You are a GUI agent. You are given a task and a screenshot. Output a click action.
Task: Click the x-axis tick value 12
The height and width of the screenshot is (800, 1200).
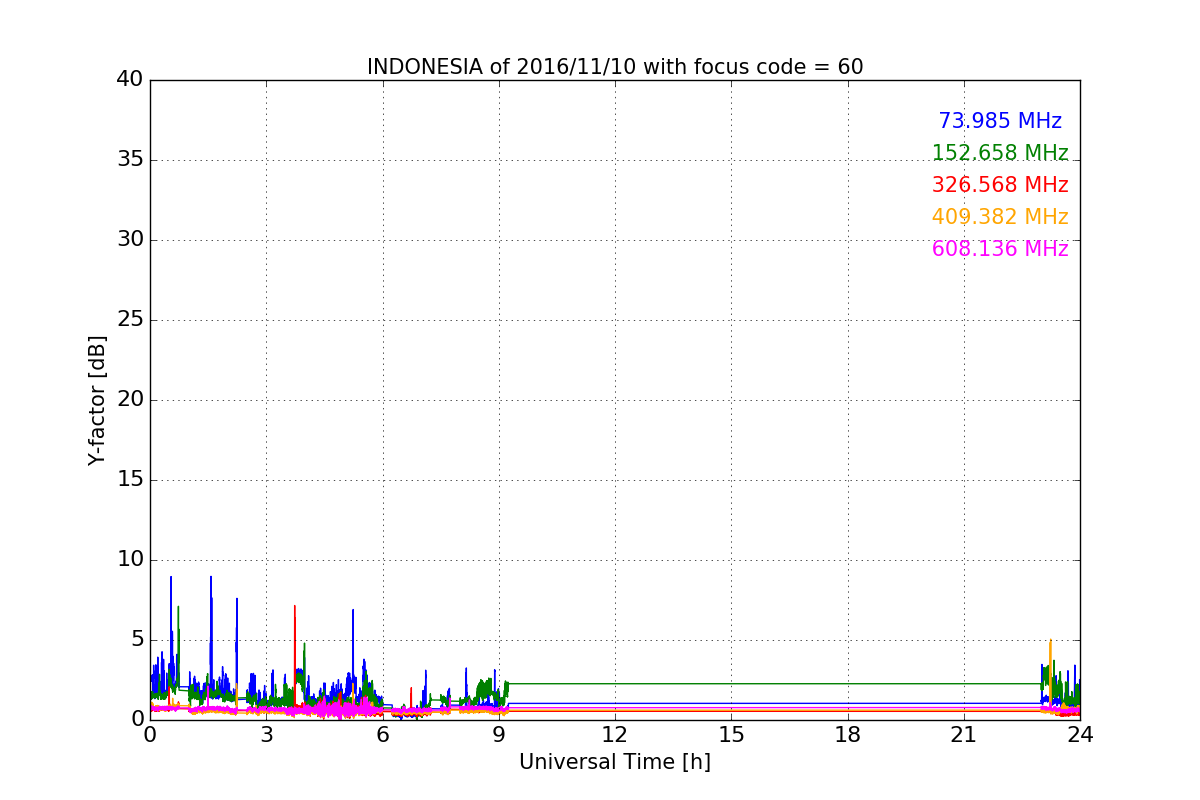615,735
